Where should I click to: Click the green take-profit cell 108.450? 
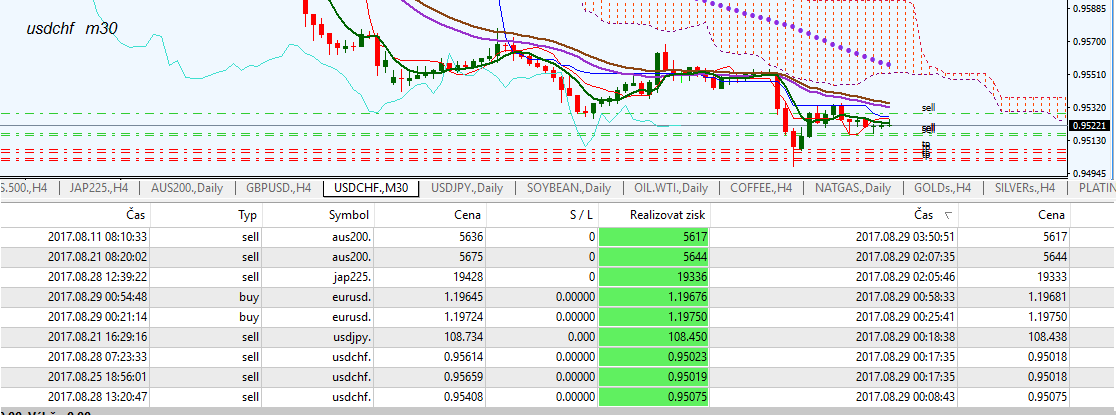coord(655,337)
